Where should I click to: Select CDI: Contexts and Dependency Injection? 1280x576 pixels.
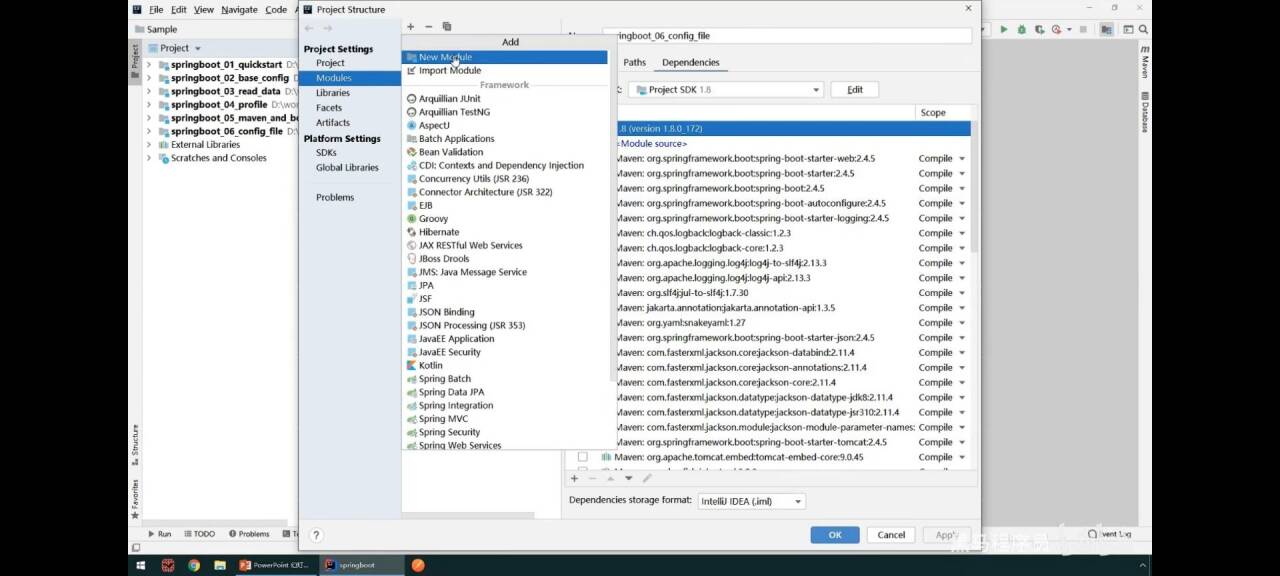504,165
